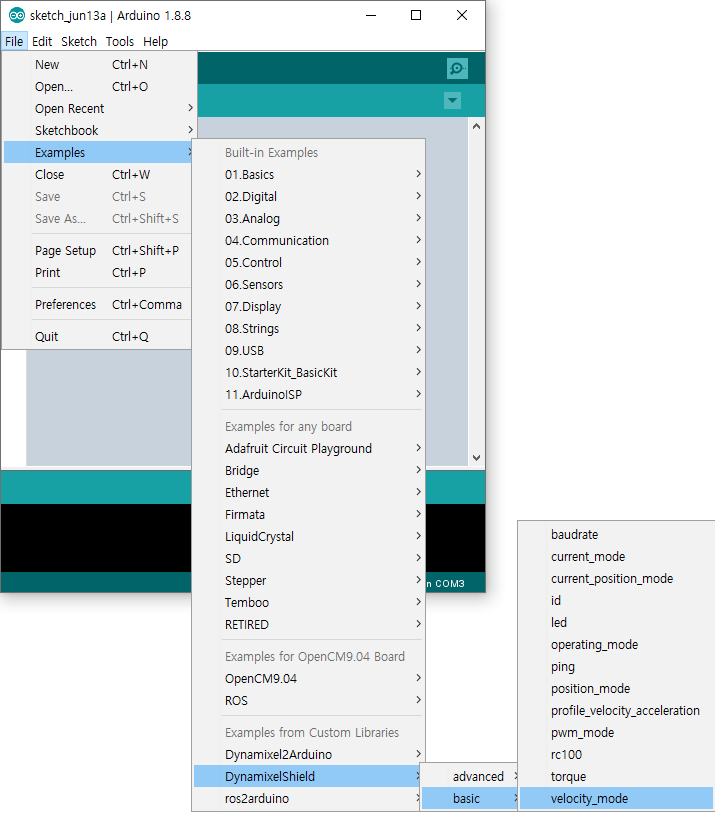Select the profile_velocity_acceleration example
The width and height of the screenshot is (715, 813).
pyautogui.click(x=625, y=711)
